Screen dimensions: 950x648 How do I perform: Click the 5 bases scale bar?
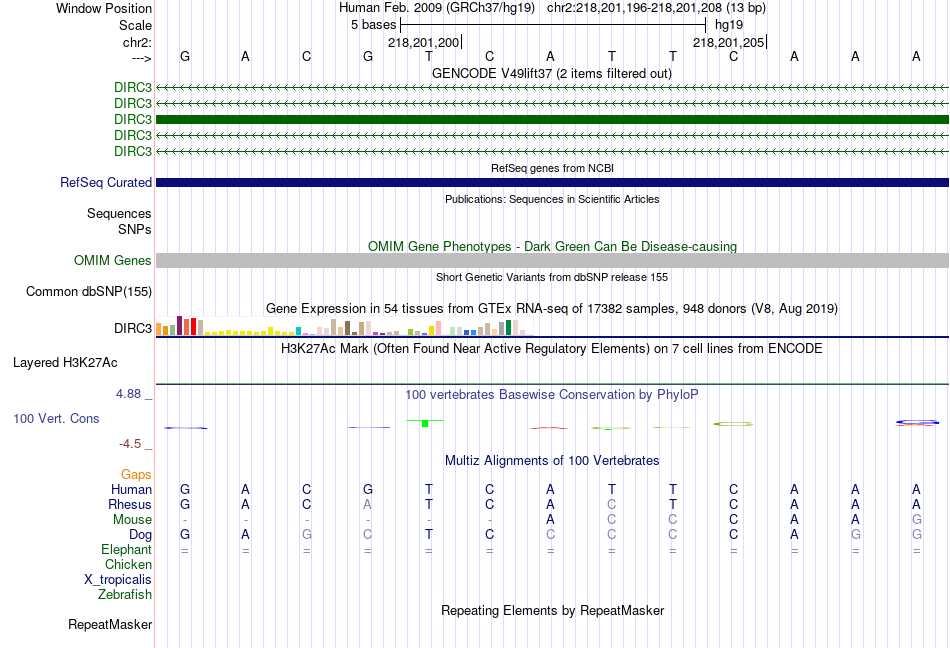pyautogui.click(x=553, y=25)
